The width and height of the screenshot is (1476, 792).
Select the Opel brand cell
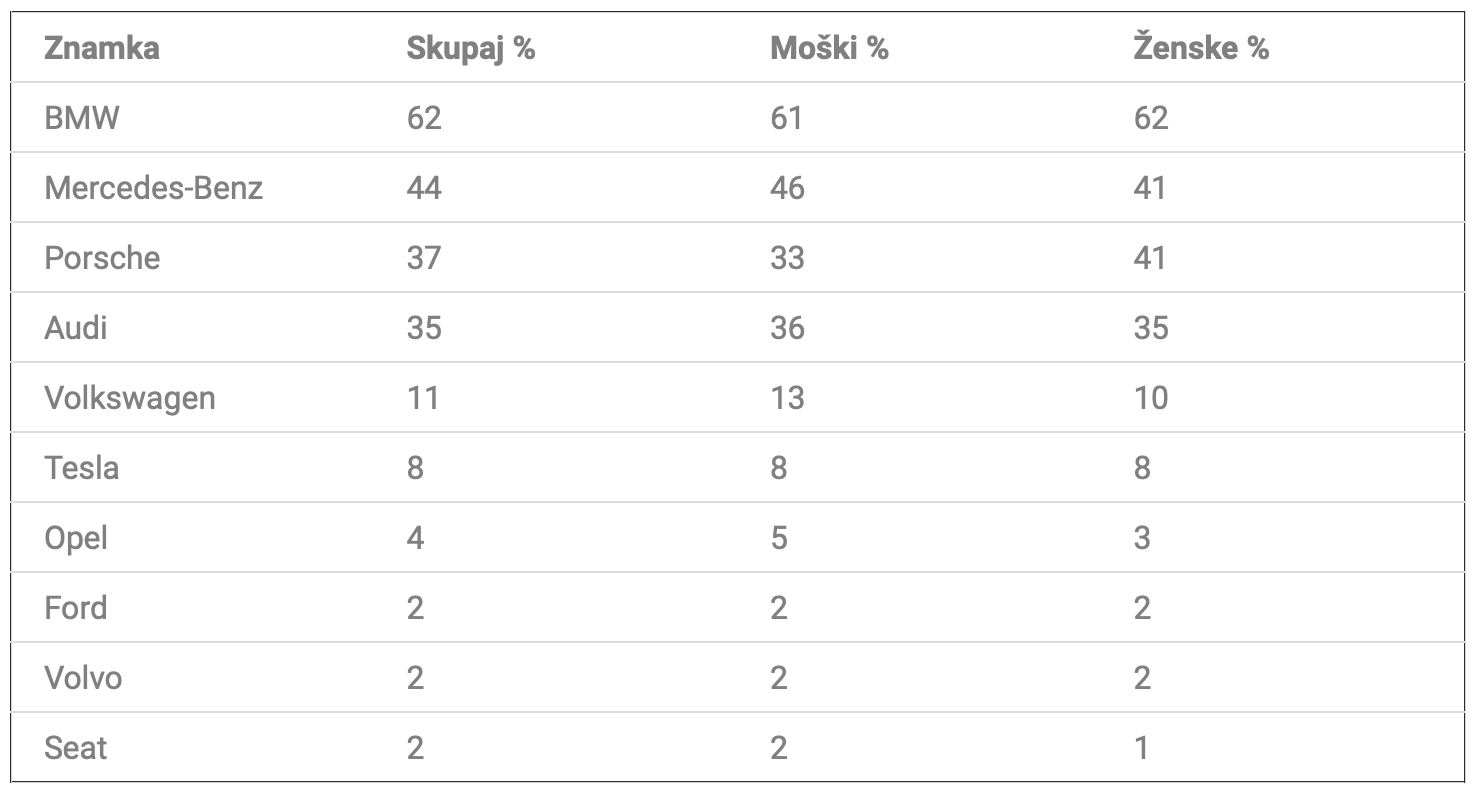coord(76,538)
